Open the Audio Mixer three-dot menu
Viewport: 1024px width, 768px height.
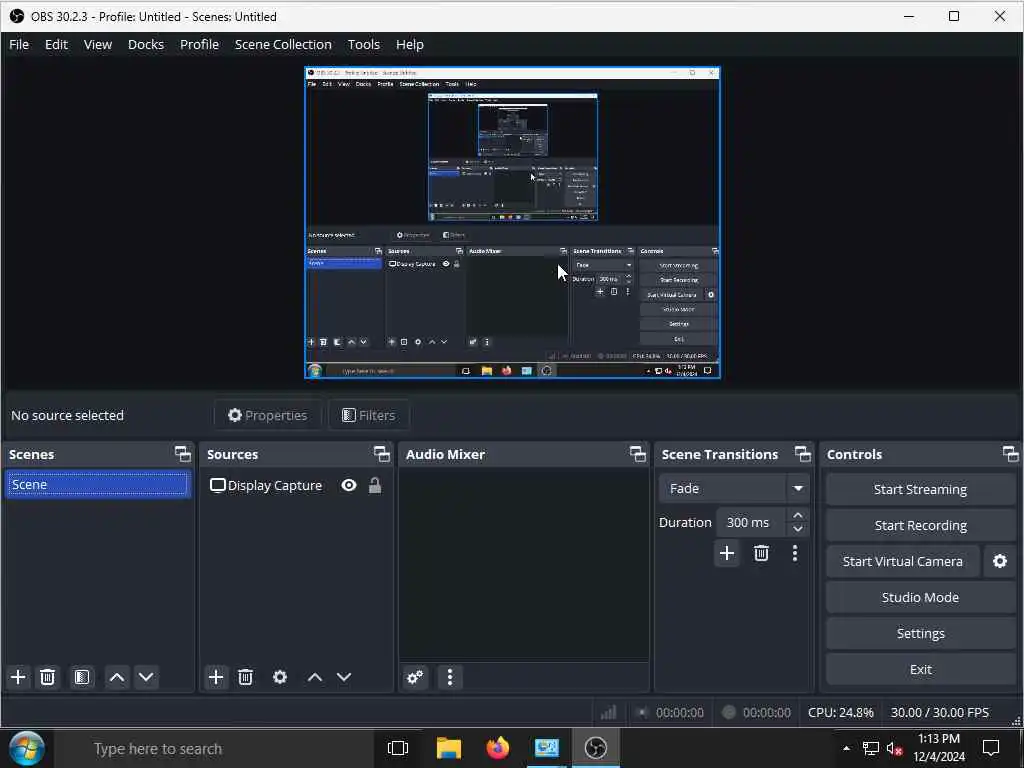click(450, 677)
